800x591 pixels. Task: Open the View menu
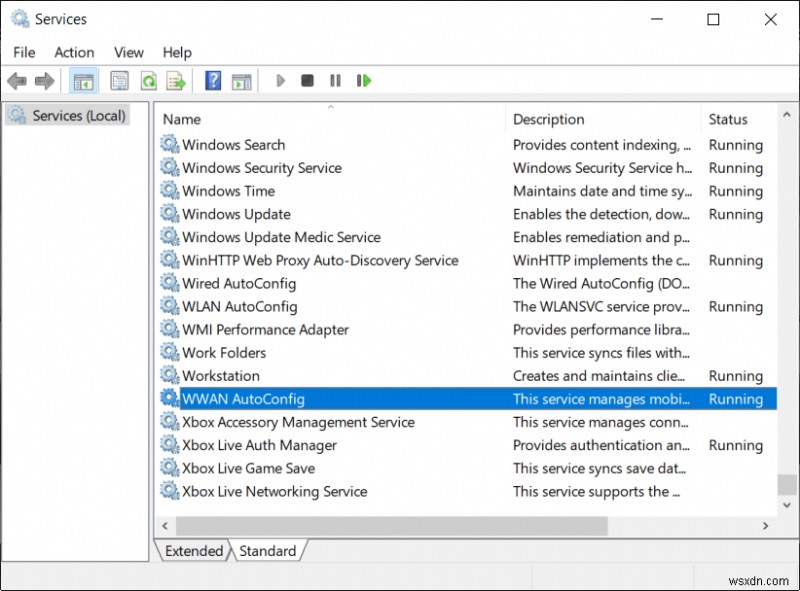[128, 52]
